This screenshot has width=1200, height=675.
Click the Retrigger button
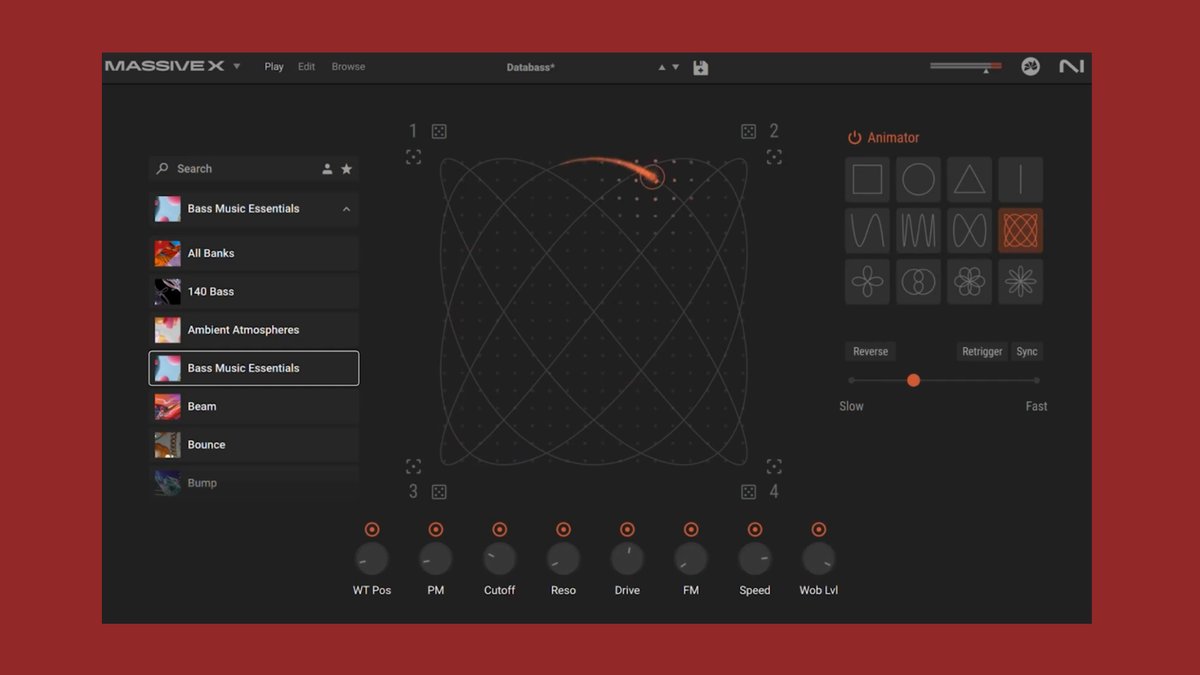(982, 352)
